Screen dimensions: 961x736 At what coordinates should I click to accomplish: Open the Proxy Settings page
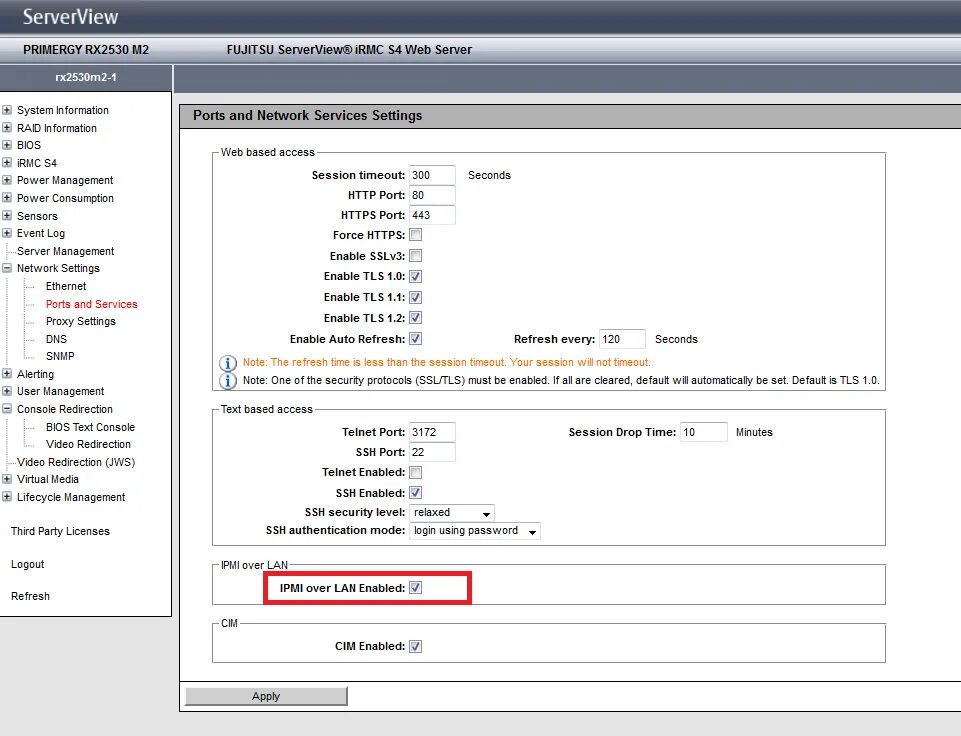coord(80,321)
